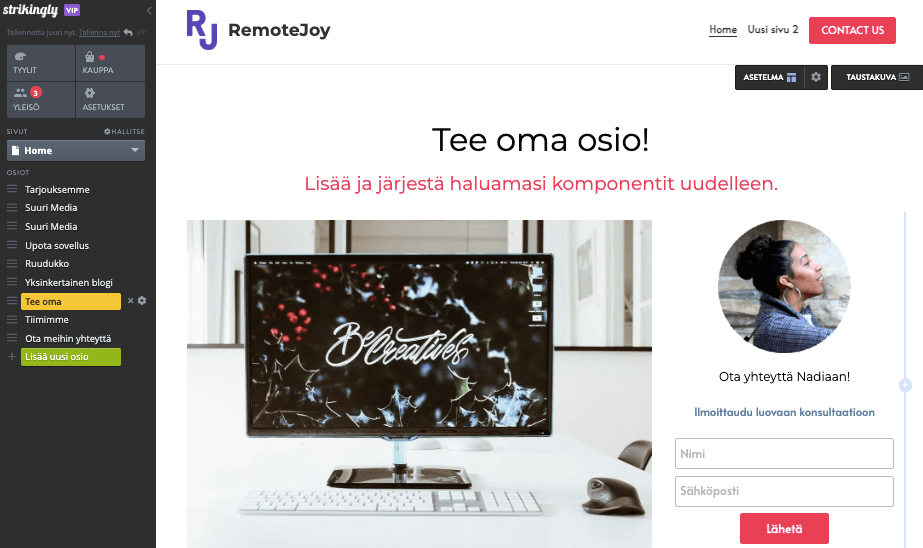The image size is (923, 548).
Task: Collapse the sidebar with the top arrow
Action: coord(148,11)
